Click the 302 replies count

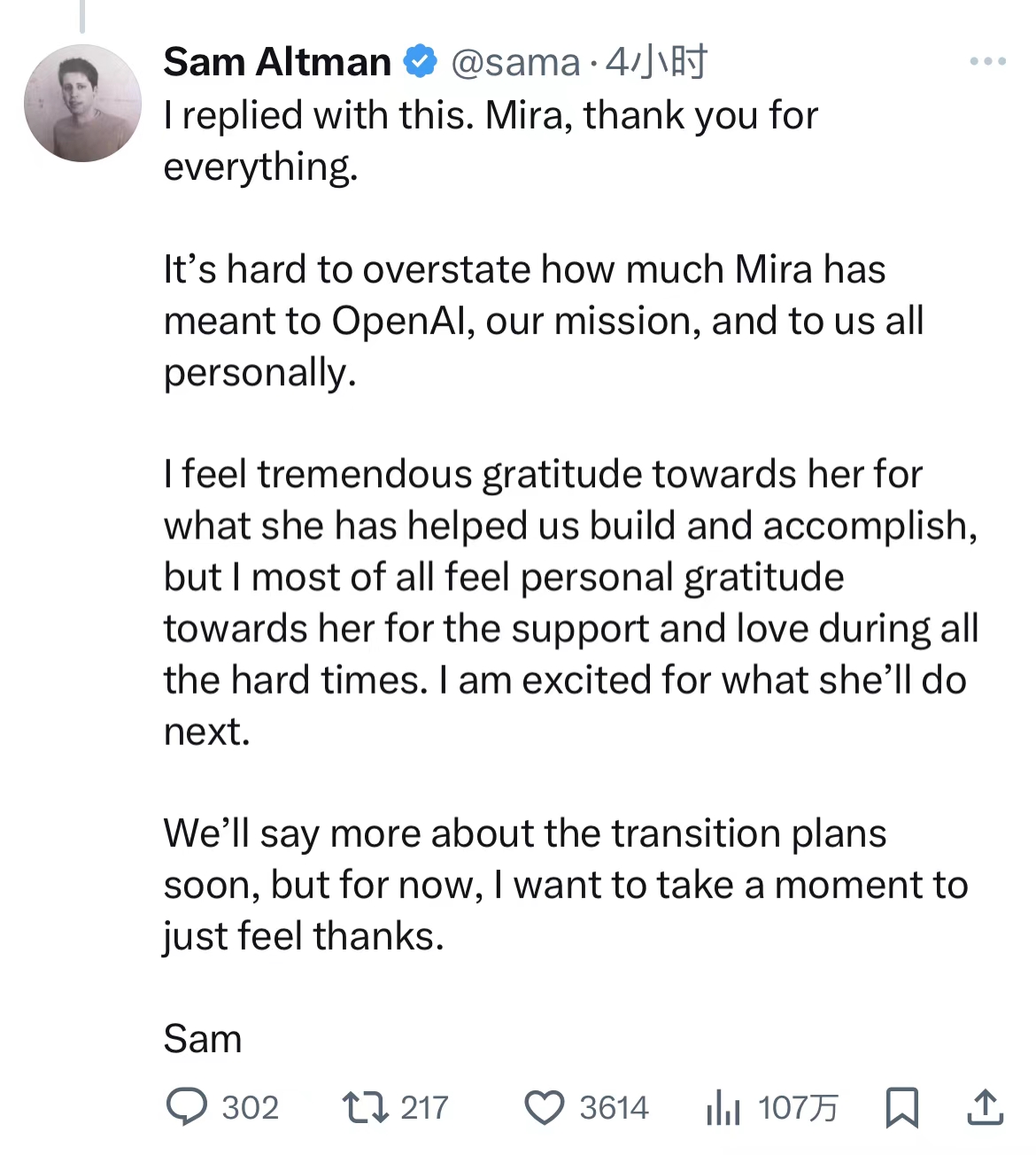250,1108
